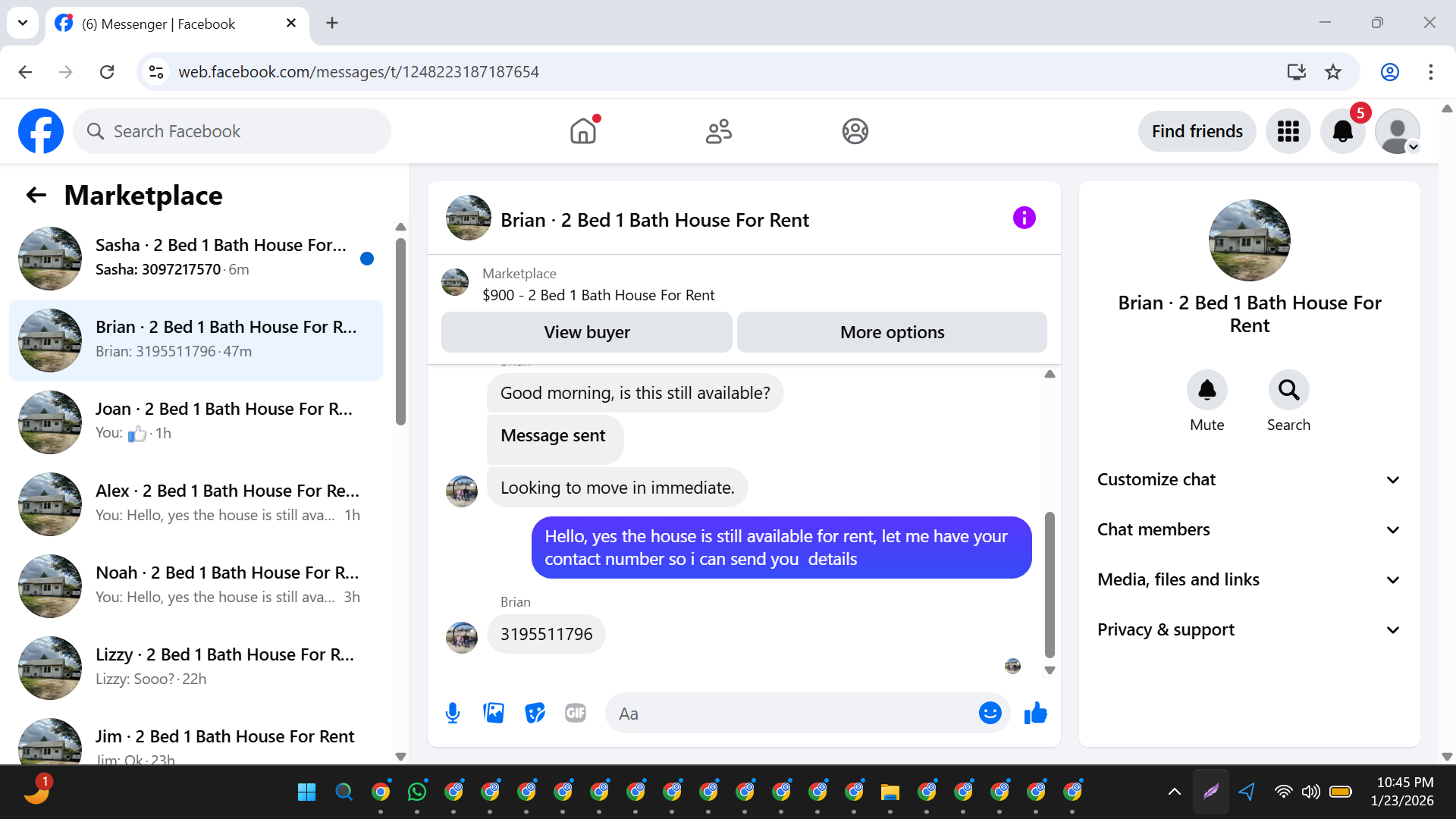Click the More options button
Viewport: 1456px width, 819px height.
pos(892,332)
